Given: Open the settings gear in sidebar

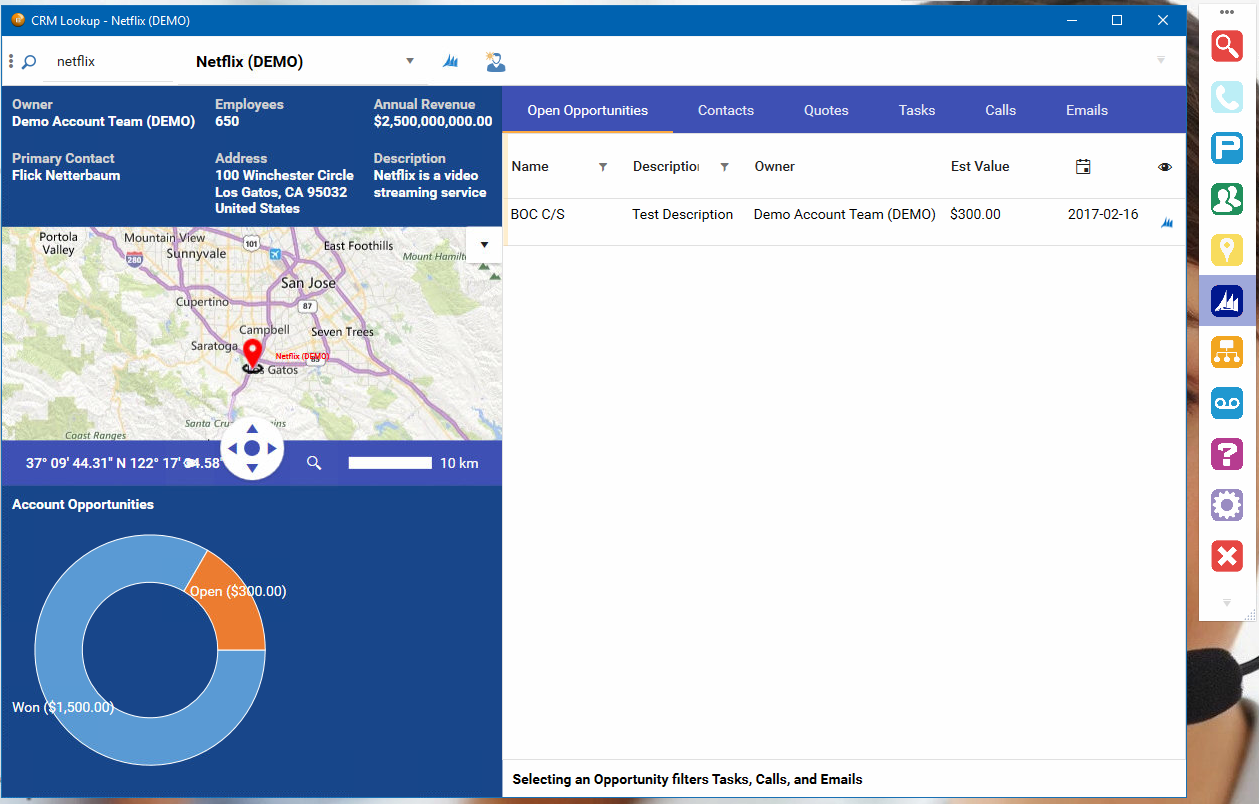Looking at the screenshot, I should pos(1227,505).
